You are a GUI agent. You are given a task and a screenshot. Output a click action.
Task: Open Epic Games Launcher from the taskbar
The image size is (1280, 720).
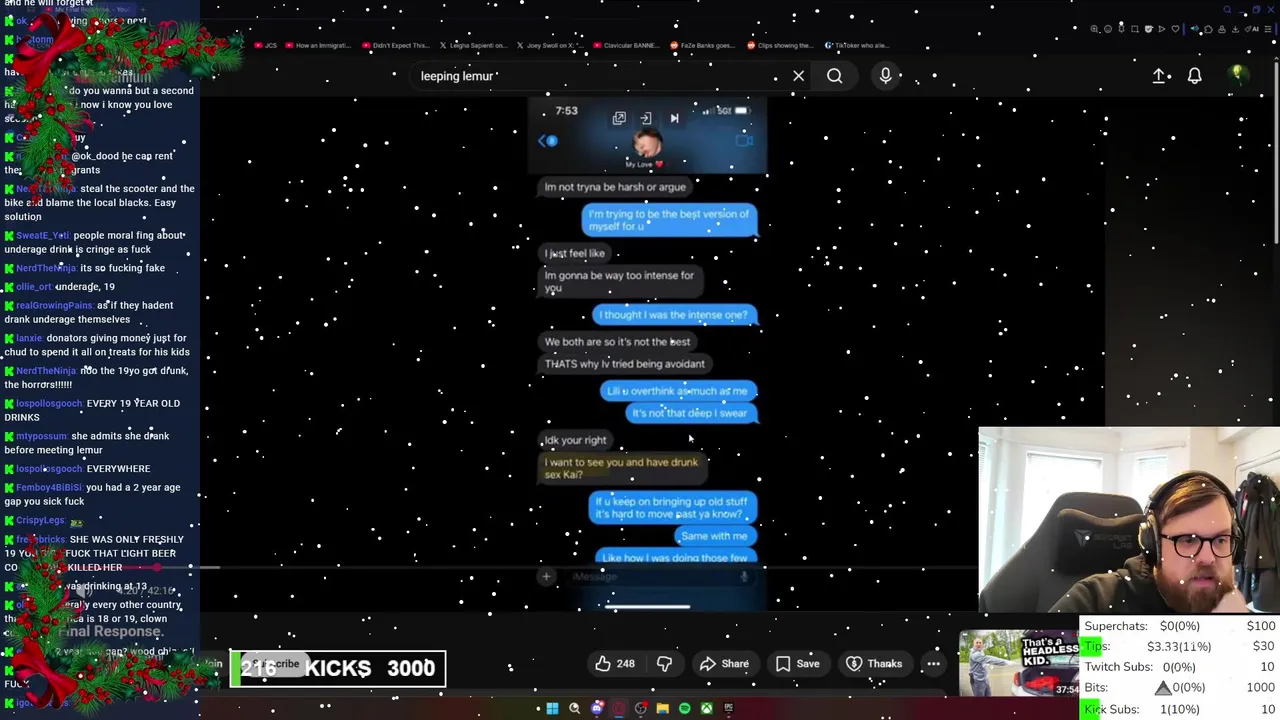coord(729,708)
